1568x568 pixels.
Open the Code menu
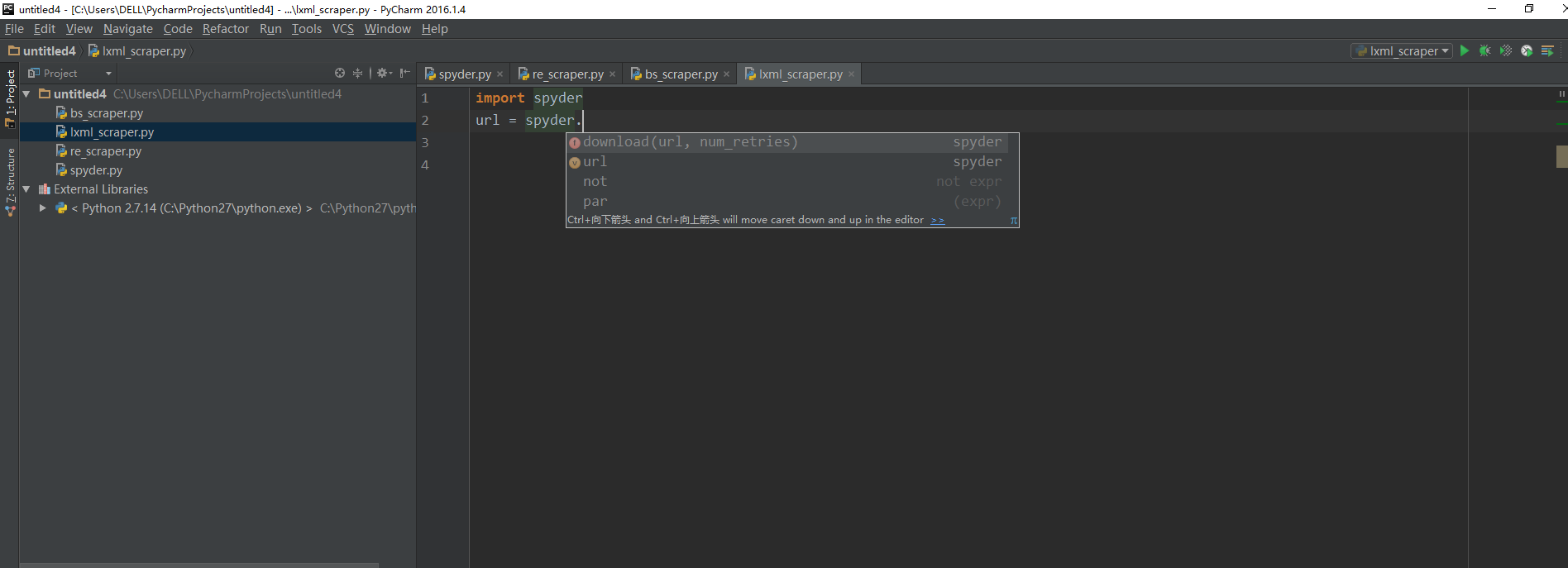[x=178, y=29]
